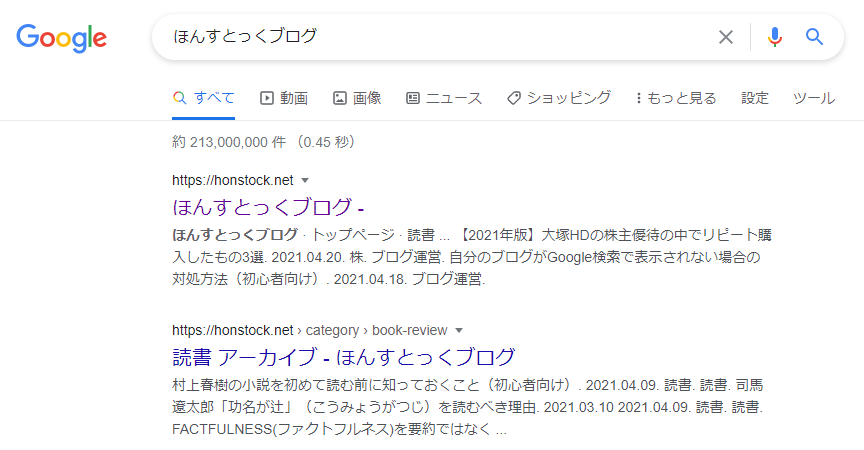Open the ショッピング tab

pyautogui.click(x=559, y=98)
